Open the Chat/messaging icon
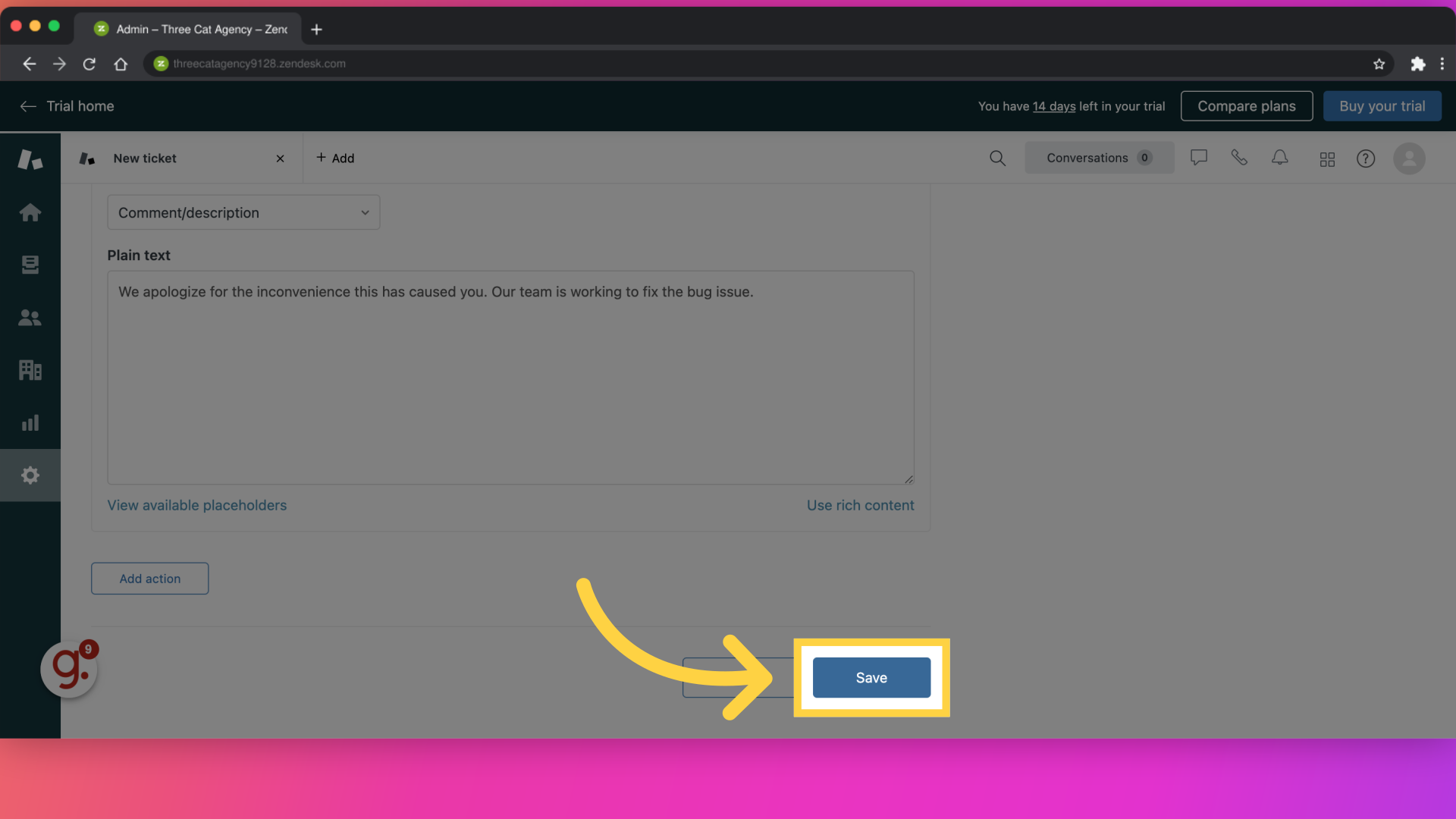This screenshot has height=819, width=1456. (1199, 157)
